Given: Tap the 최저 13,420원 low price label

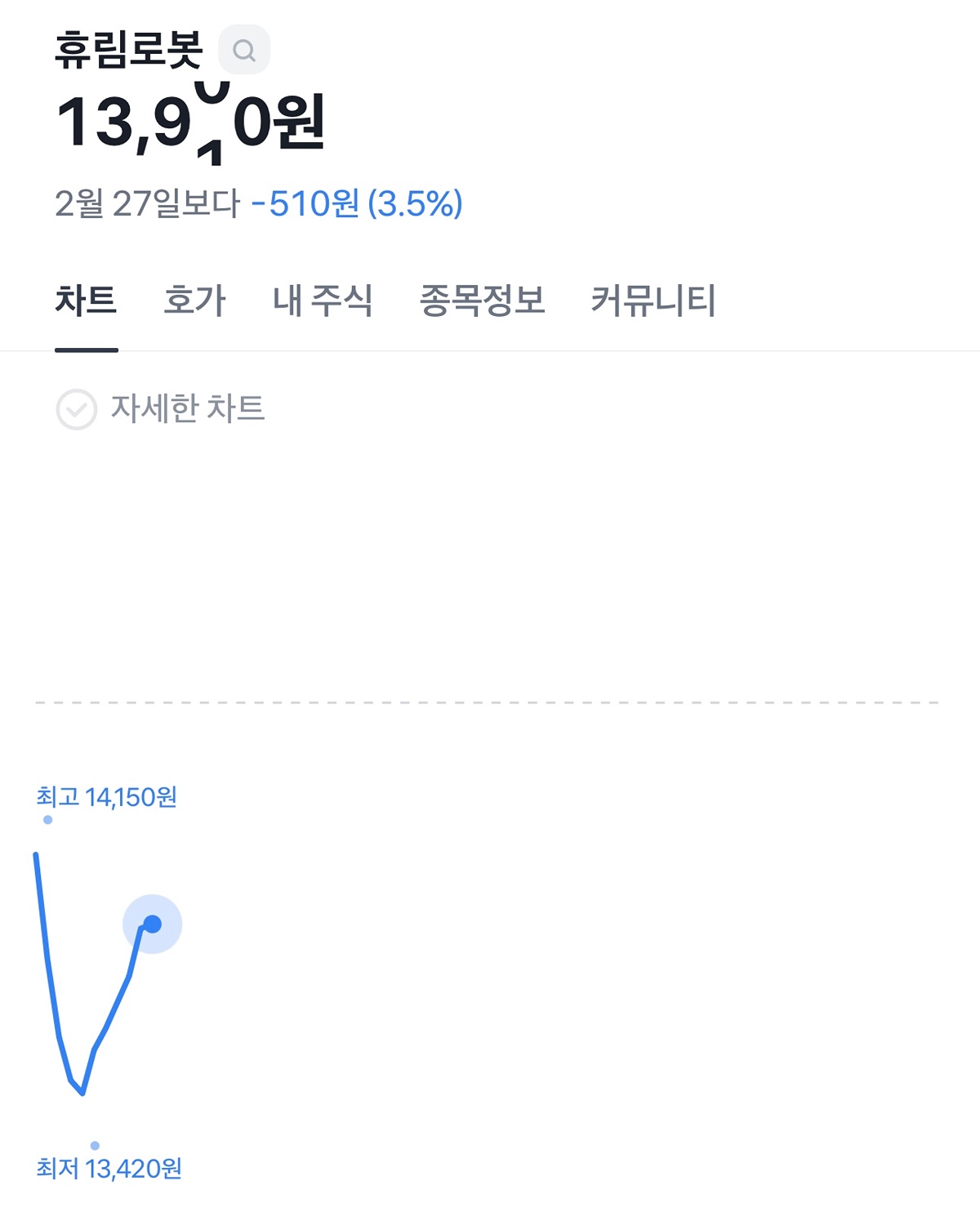Looking at the screenshot, I should 109,1169.
